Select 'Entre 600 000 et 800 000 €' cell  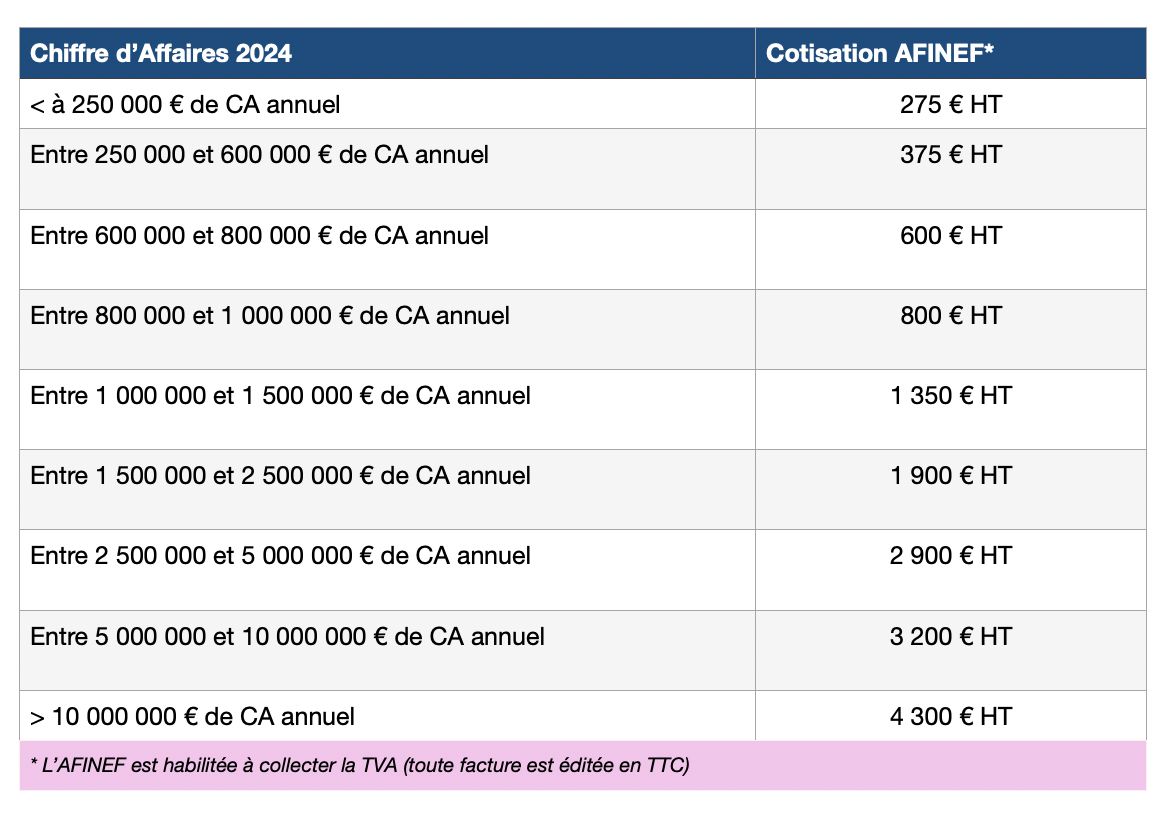tap(260, 236)
